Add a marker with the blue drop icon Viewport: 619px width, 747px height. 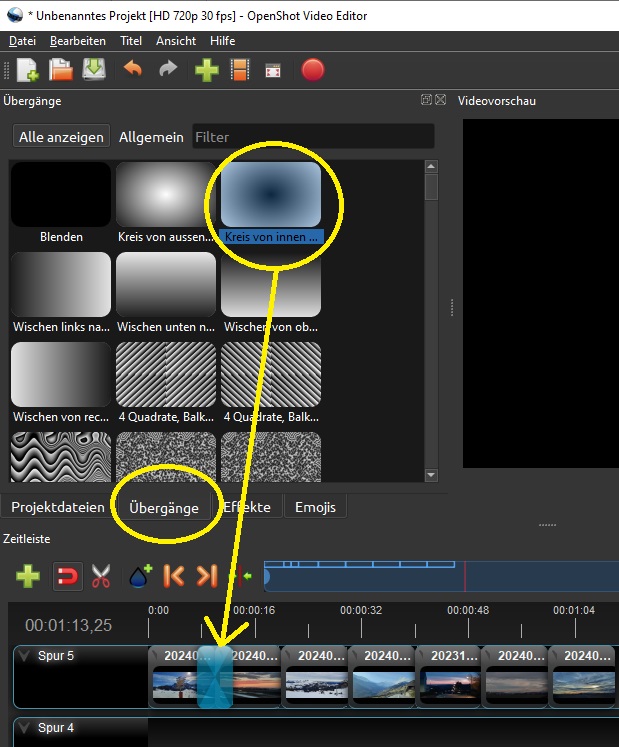(139, 576)
